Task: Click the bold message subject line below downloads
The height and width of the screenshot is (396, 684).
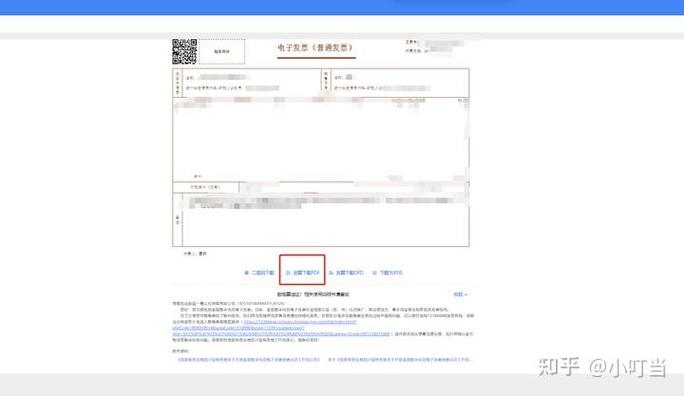Action: click(313, 294)
